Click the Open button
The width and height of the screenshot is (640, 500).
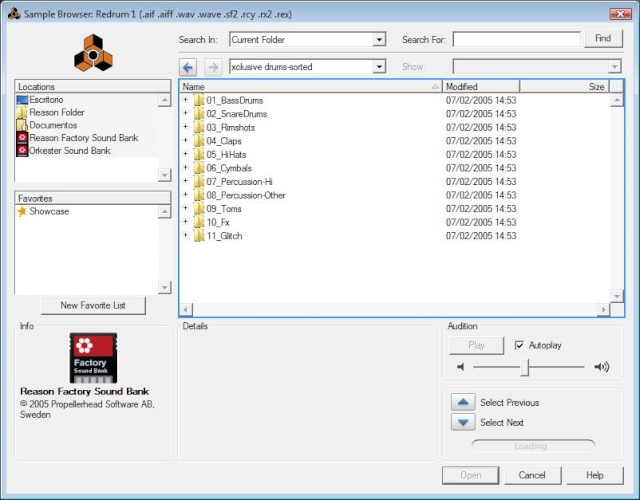tap(471, 475)
